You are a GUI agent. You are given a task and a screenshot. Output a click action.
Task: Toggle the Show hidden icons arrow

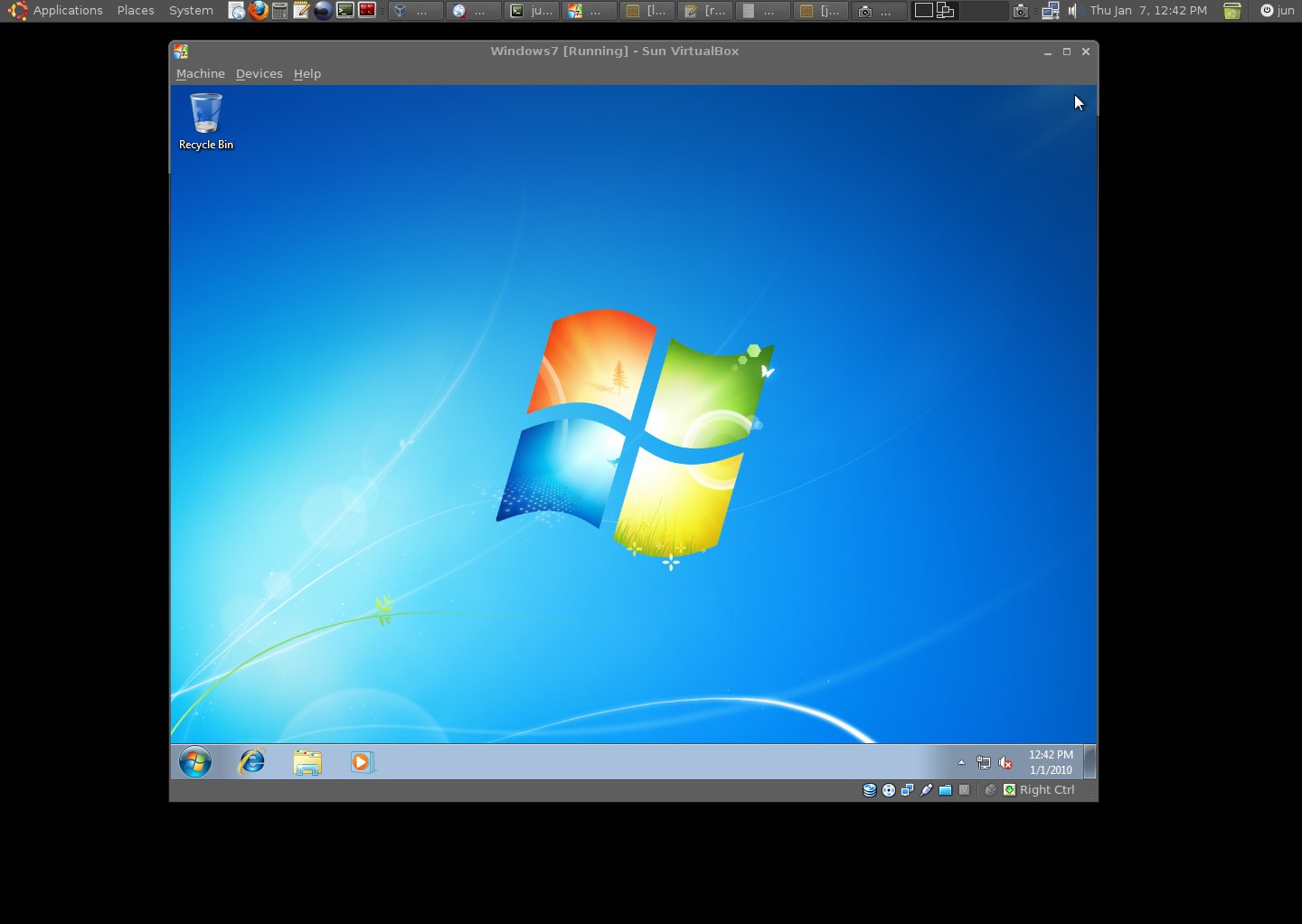click(961, 762)
